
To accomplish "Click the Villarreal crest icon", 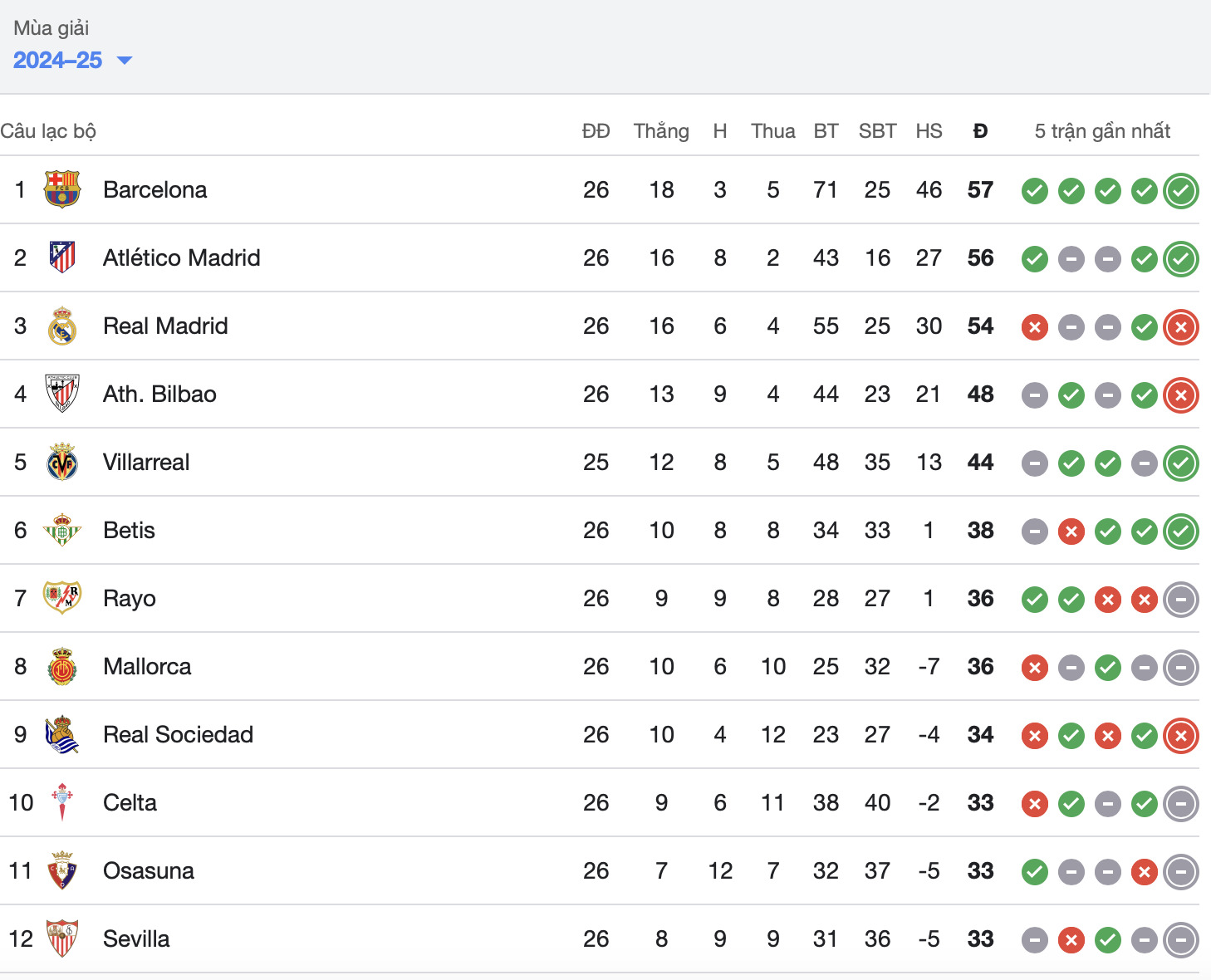I will click(62, 462).
